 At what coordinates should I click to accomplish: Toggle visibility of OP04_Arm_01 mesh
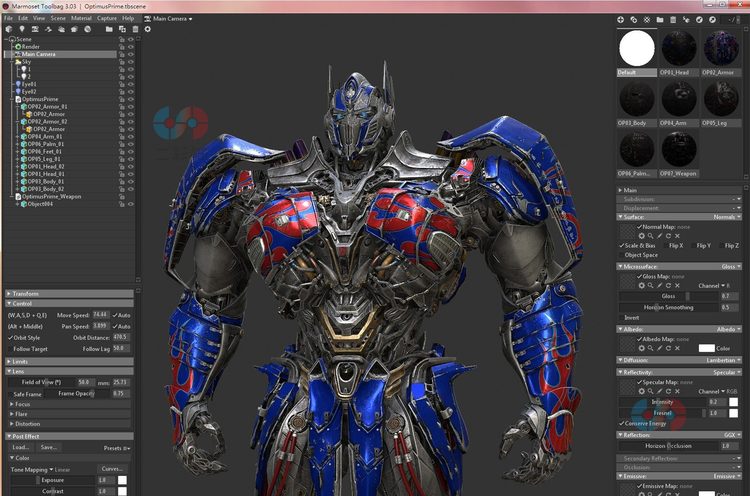131,137
